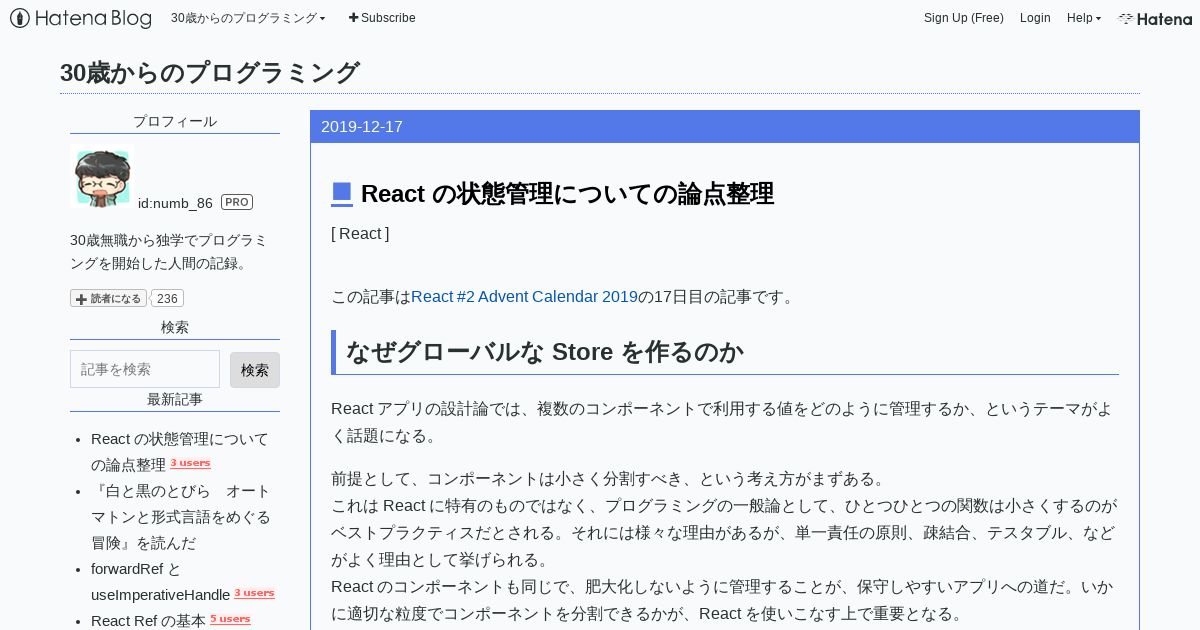This screenshot has height=630, width=1200.
Task: Click the numb_86 profile avatar image
Action: [x=102, y=178]
